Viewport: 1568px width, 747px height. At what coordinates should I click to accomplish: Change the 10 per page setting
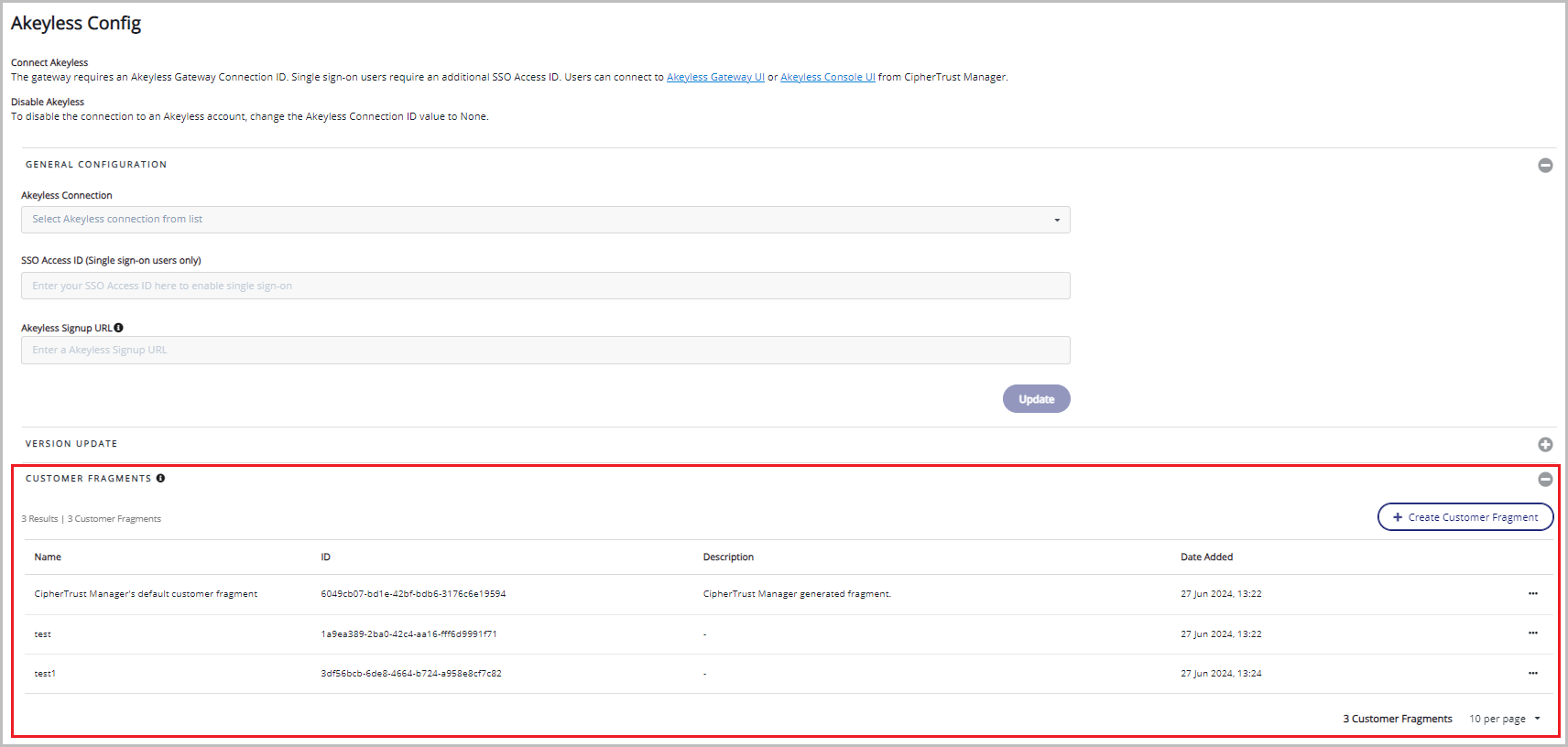tap(1505, 719)
